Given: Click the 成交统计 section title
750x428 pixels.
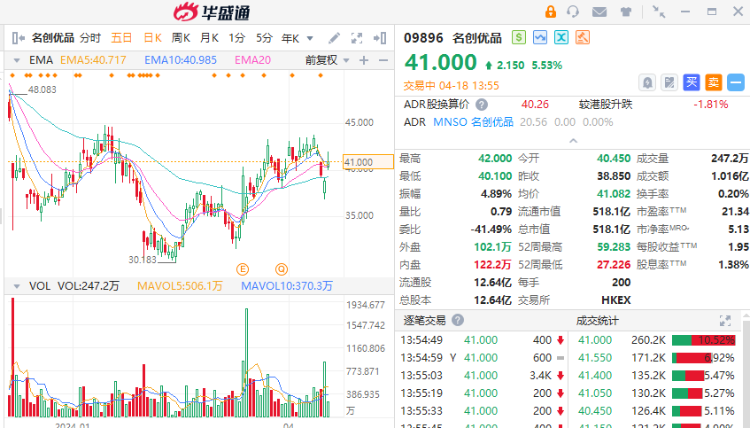Looking at the screenshot, I should tap(597, 320).
